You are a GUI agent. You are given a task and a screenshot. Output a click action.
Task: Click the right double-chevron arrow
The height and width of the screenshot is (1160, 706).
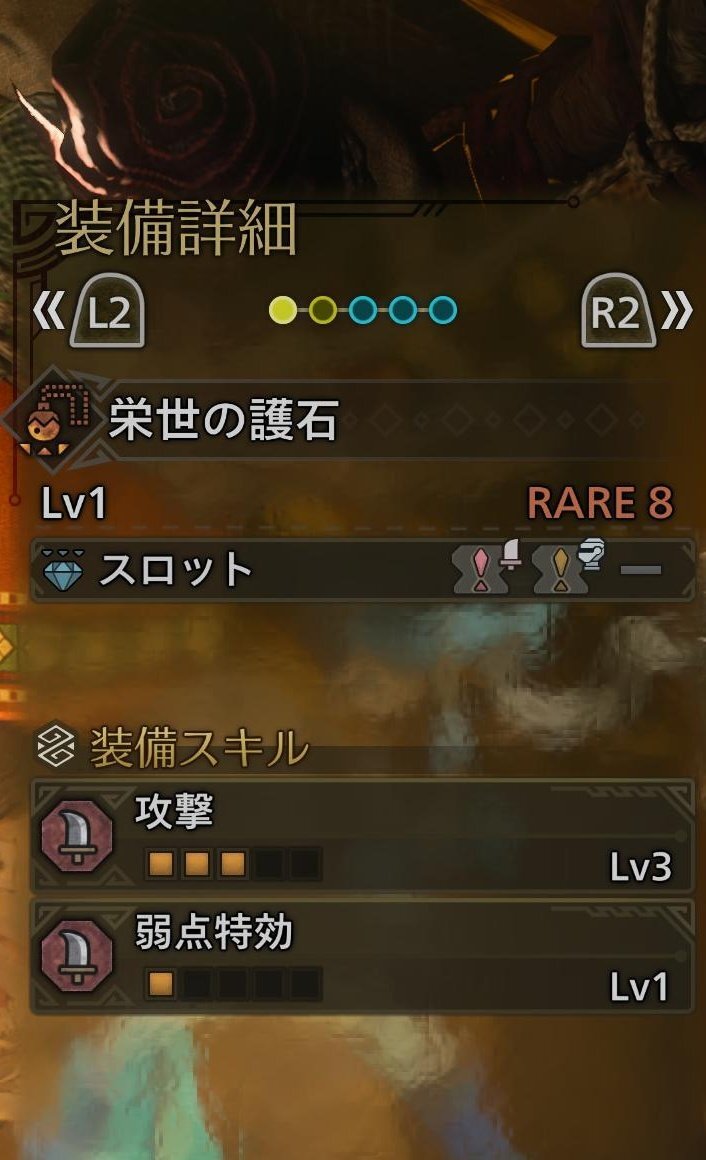tap(677, 311)
